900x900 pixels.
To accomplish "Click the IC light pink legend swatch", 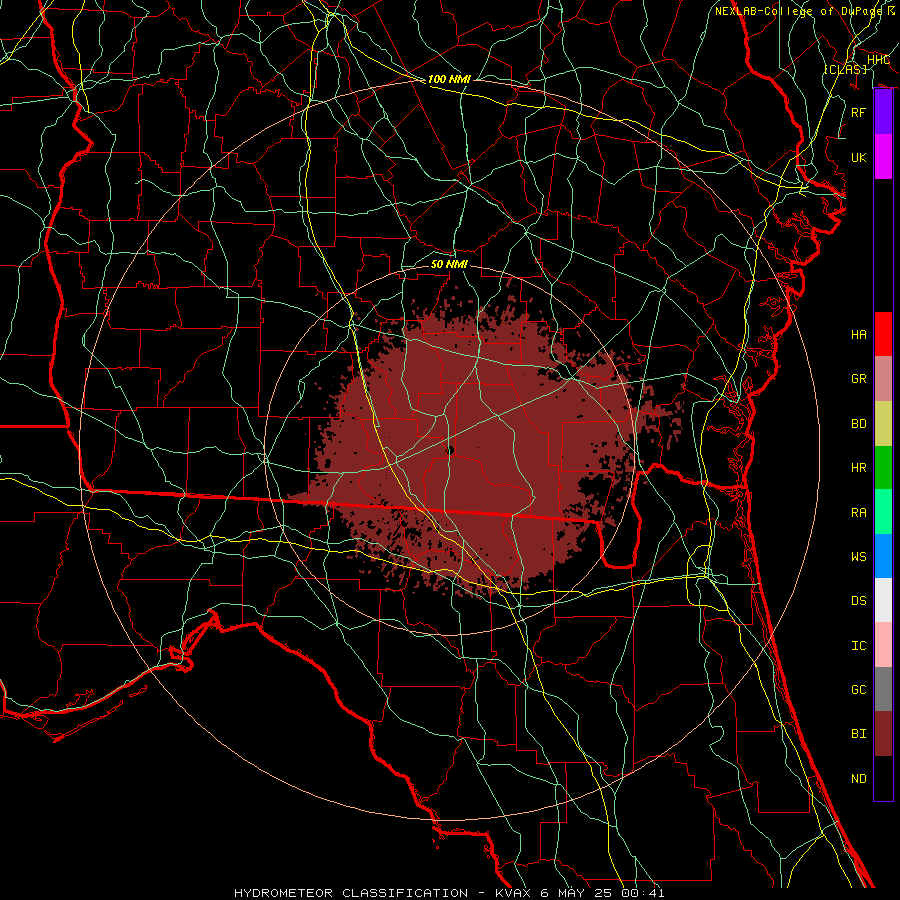I will 883,645.
